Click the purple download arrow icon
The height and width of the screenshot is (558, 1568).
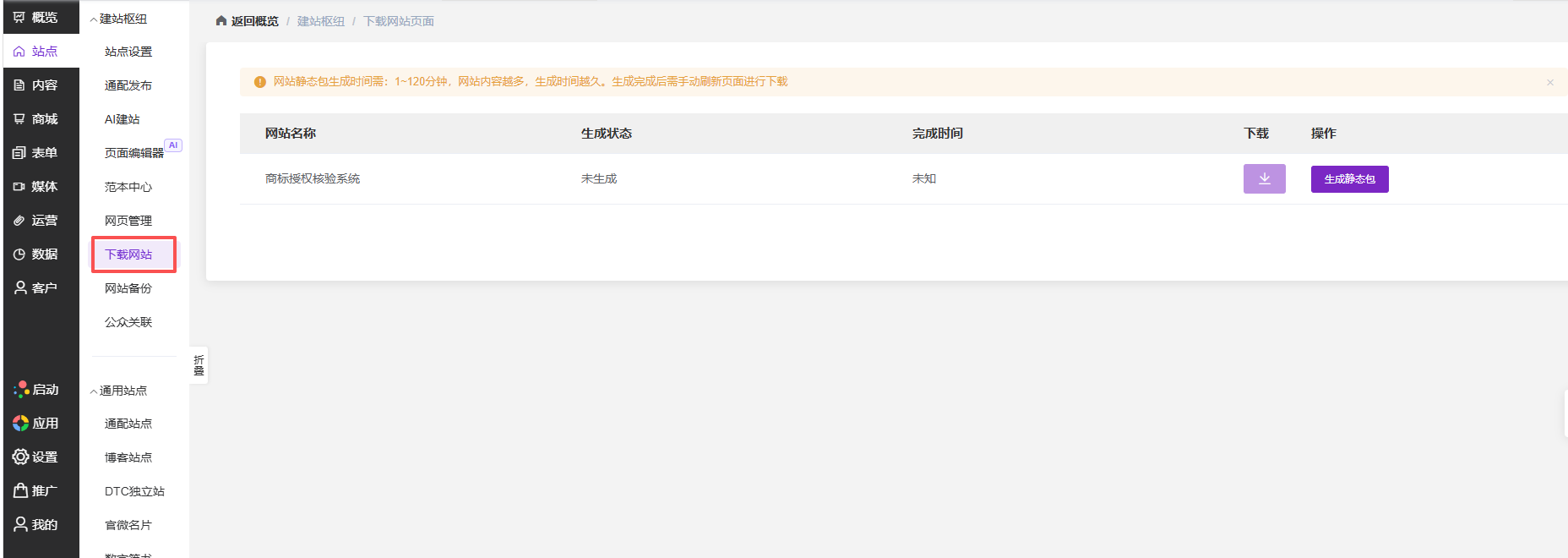point(1264,178)
